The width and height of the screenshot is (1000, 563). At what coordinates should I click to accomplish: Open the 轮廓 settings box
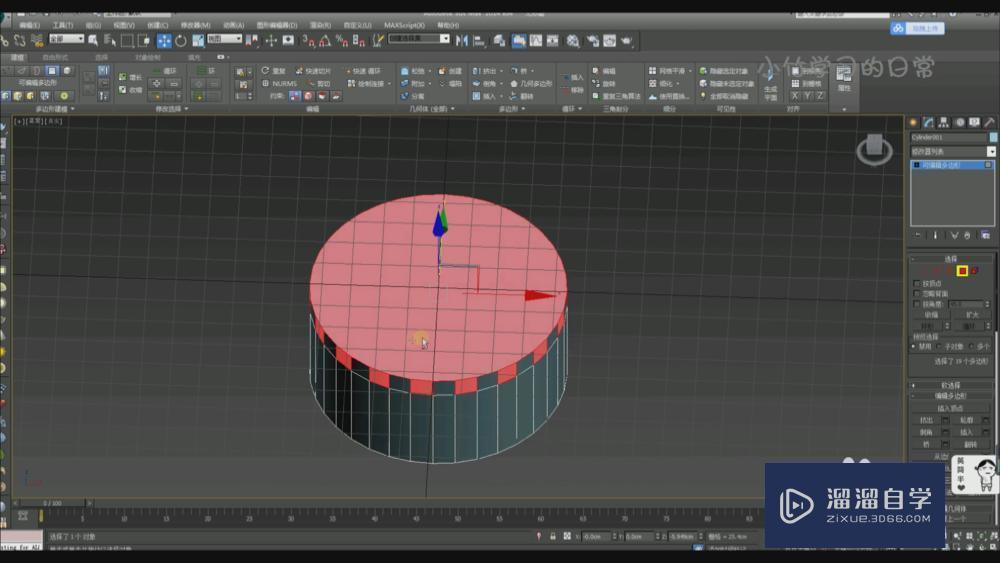[x=985, y=420]
